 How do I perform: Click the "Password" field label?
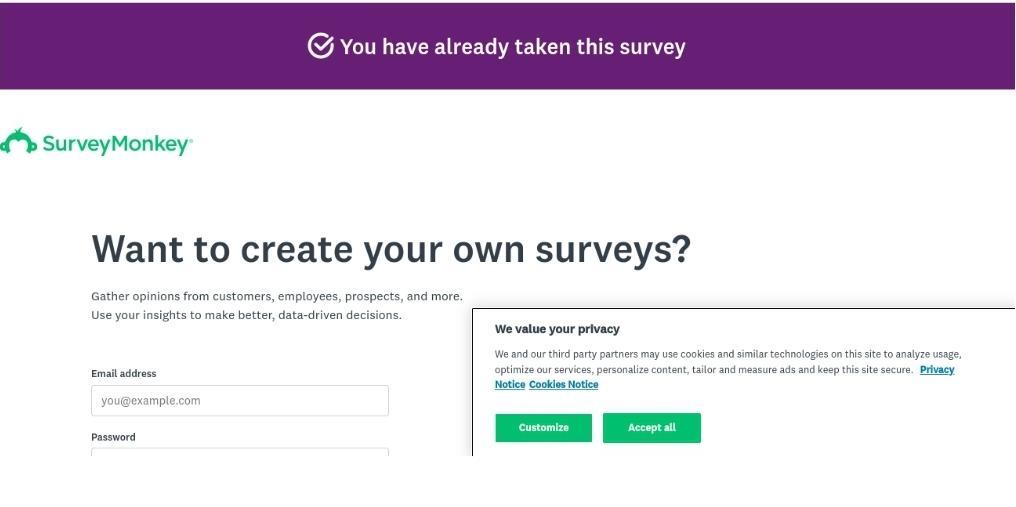coord(113,437)
